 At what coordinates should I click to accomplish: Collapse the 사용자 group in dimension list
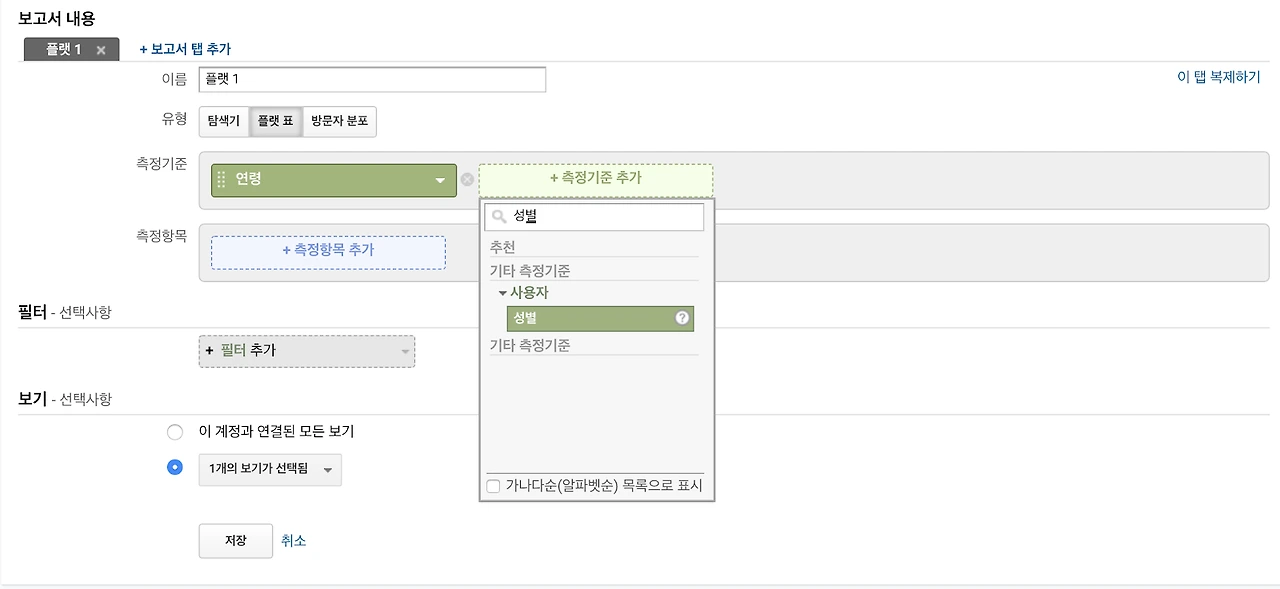502,293
